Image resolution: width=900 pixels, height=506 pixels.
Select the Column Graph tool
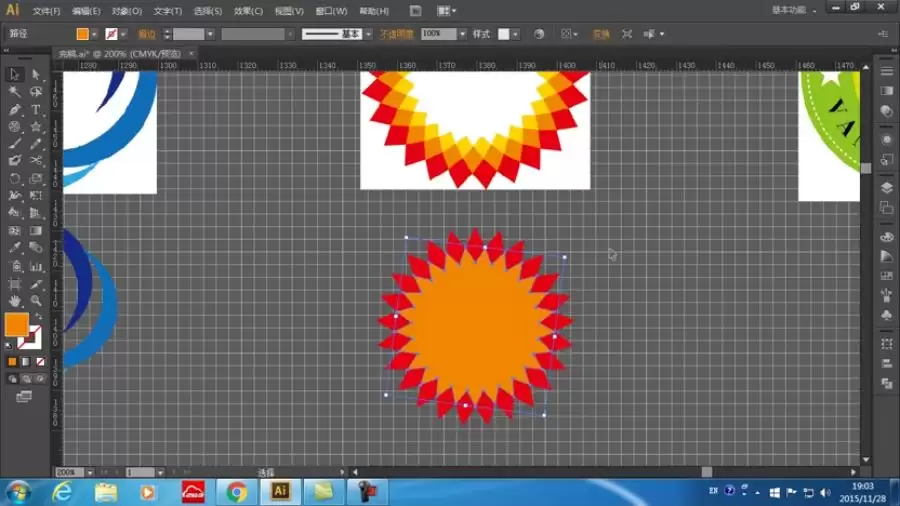[x=36, y=266]
